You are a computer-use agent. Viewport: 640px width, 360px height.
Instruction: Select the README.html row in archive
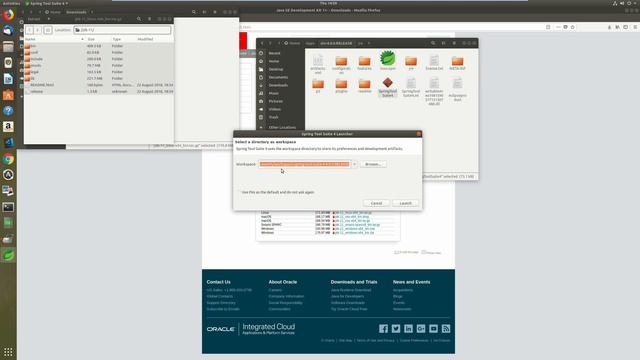pyautogui.click(x=99, y=85)
